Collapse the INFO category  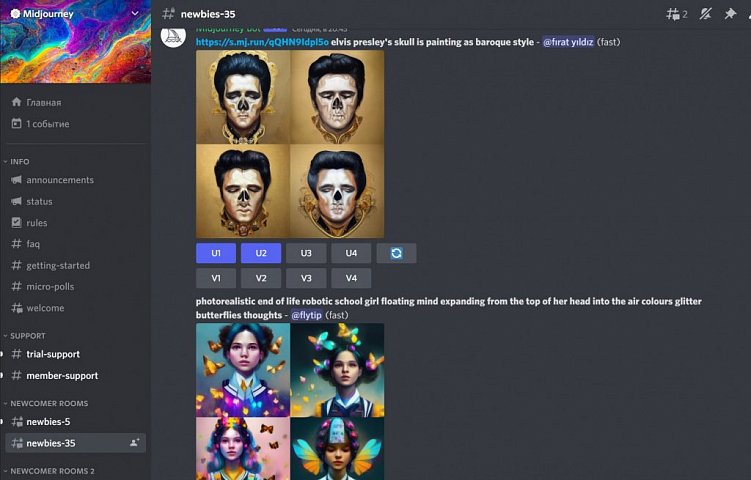17,161
